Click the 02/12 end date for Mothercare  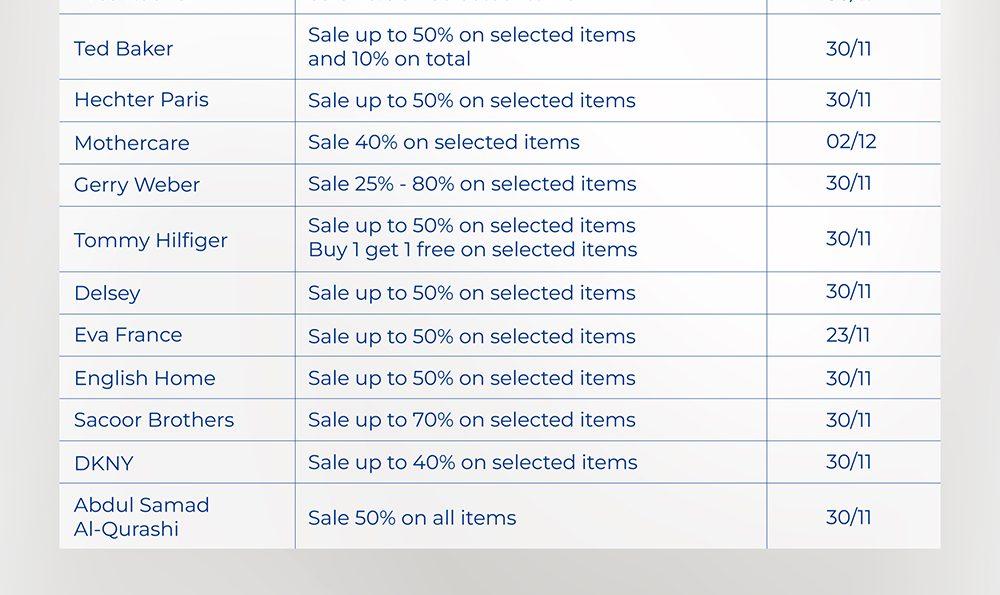click(851, 141)
